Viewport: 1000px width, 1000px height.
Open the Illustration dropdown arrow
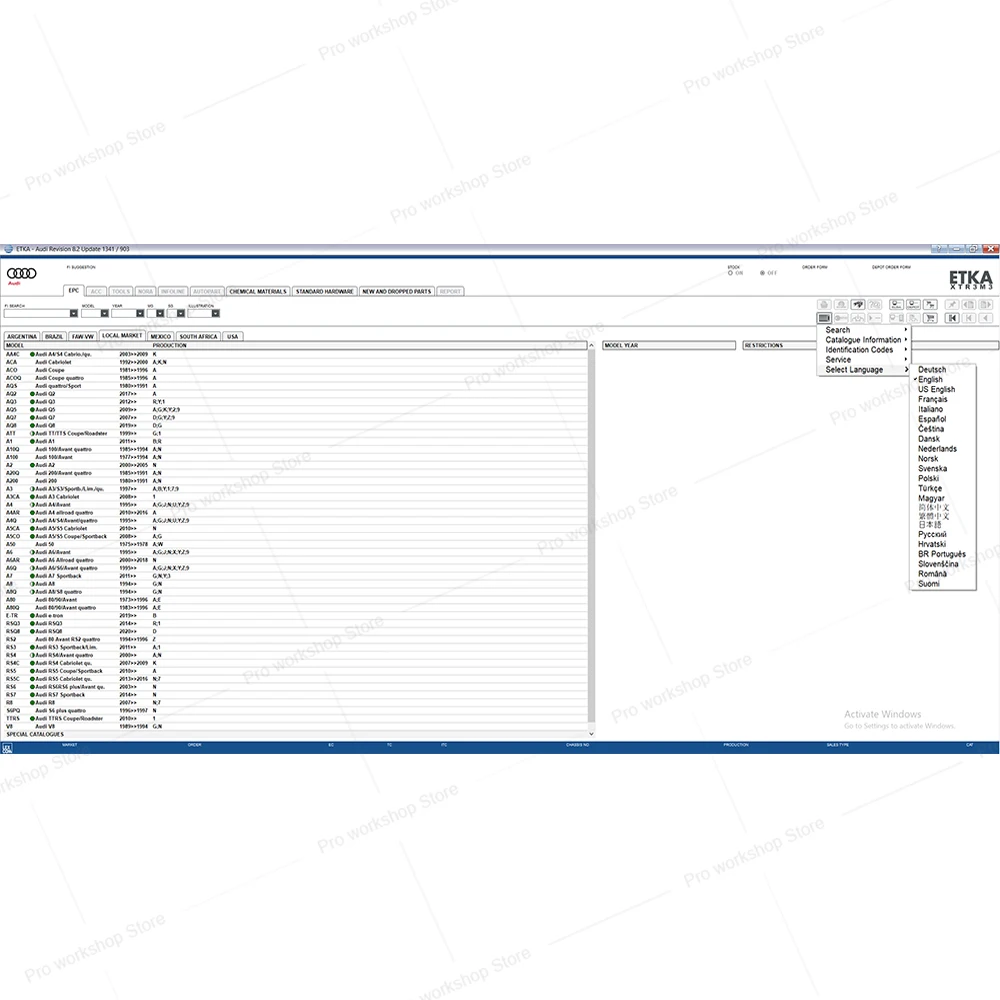[216, 314]
